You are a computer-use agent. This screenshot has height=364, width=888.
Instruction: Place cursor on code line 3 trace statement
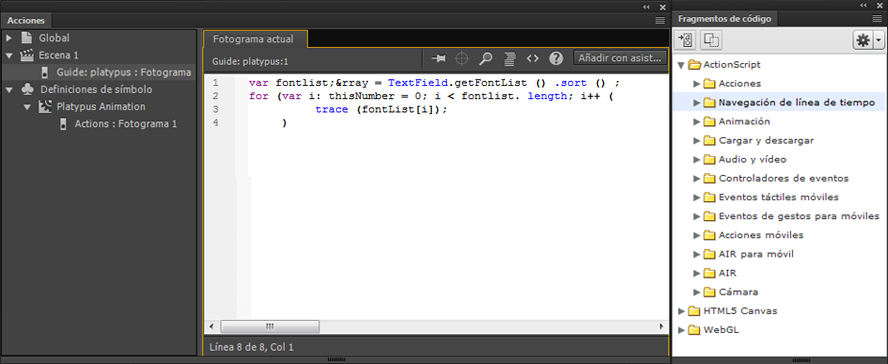click(x=381, y=109)
